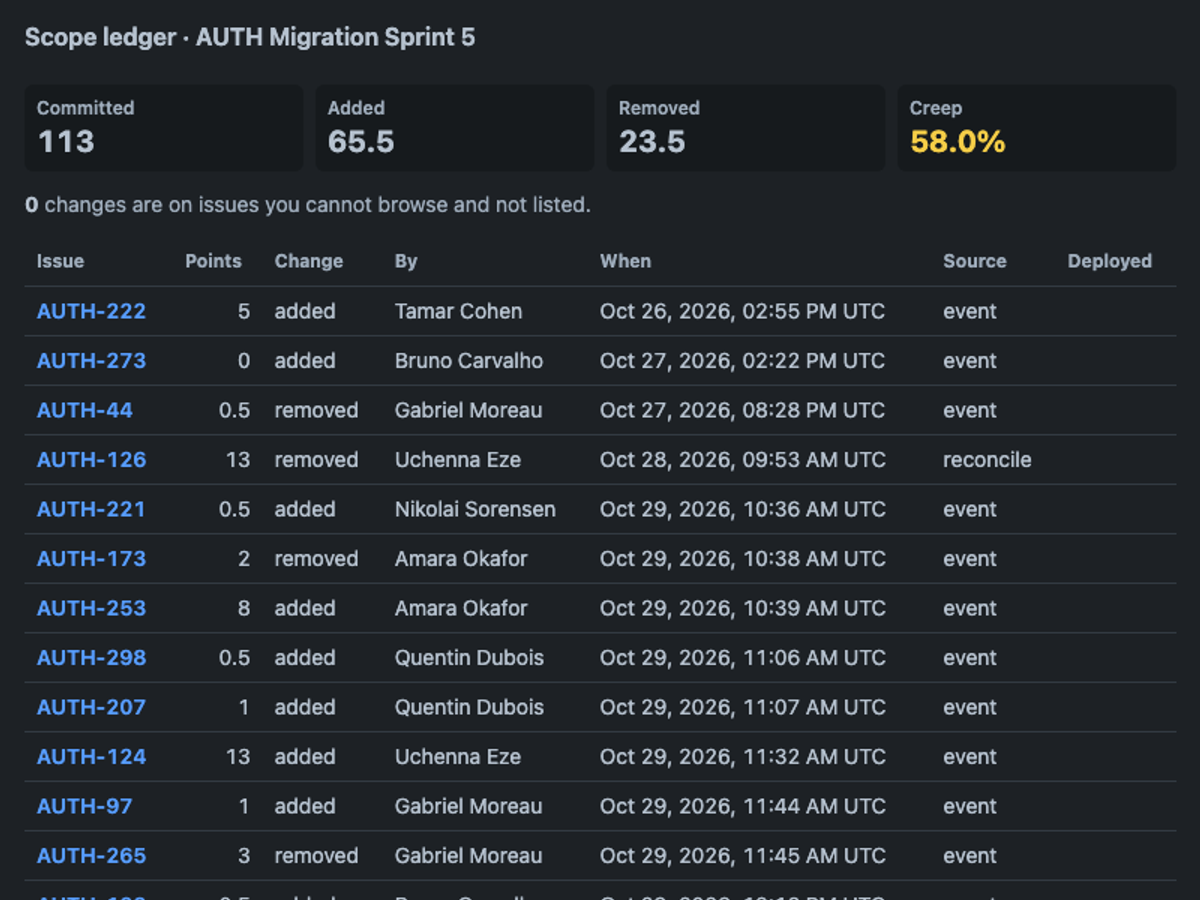Click Uchenna Eze in AUTH-126 row
This screenshot has width=1200, height=900.
(458, 460)
